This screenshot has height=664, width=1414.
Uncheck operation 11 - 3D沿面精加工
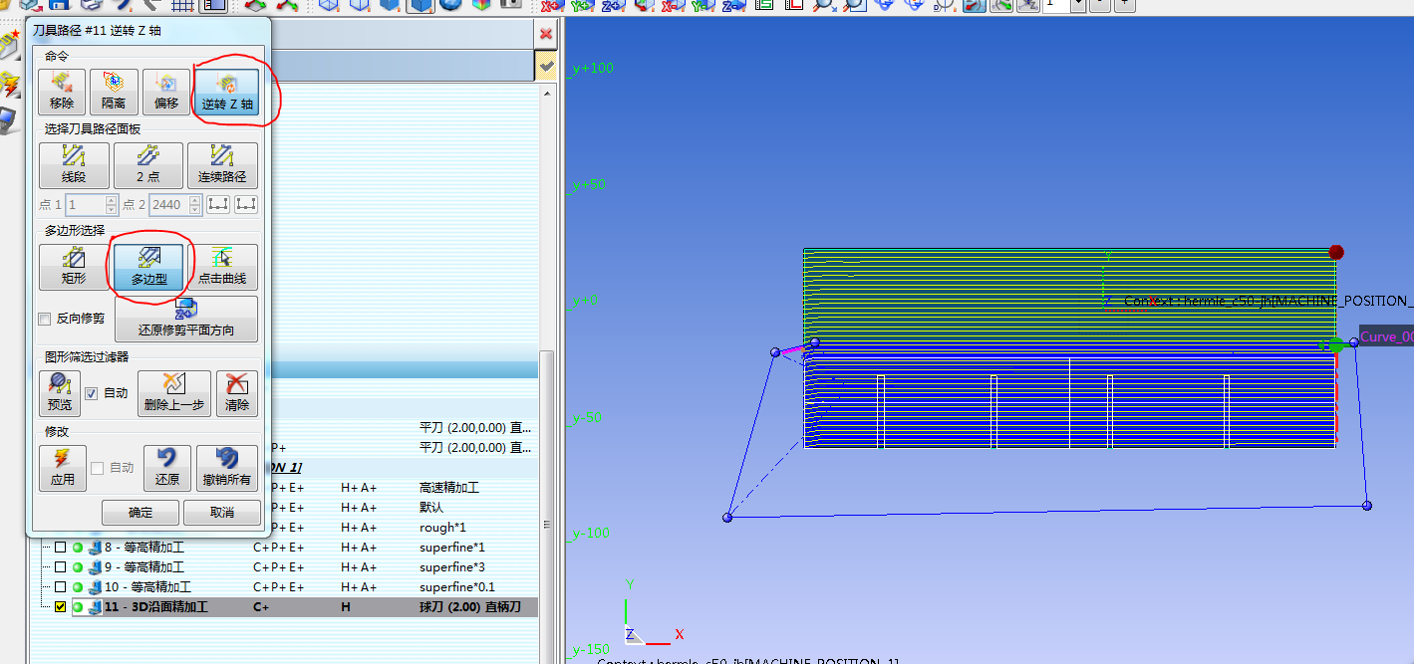[60, 607]
